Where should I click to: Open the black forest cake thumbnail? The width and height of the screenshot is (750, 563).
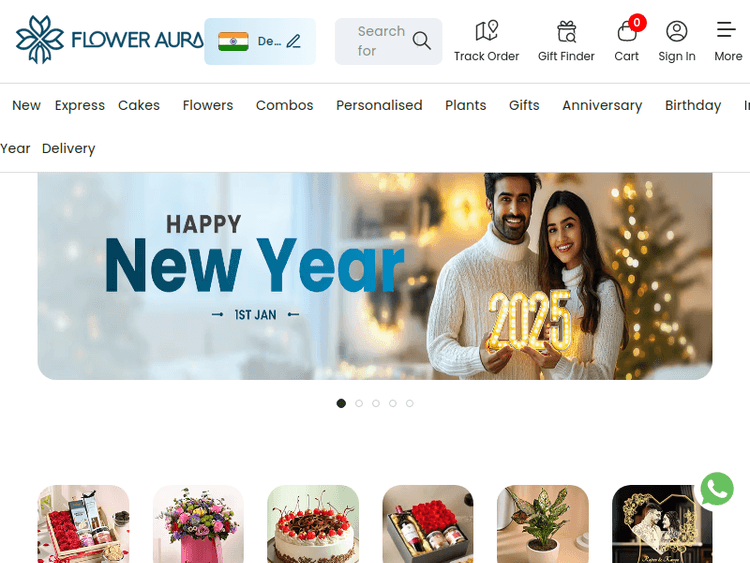[x=313, y=524]
